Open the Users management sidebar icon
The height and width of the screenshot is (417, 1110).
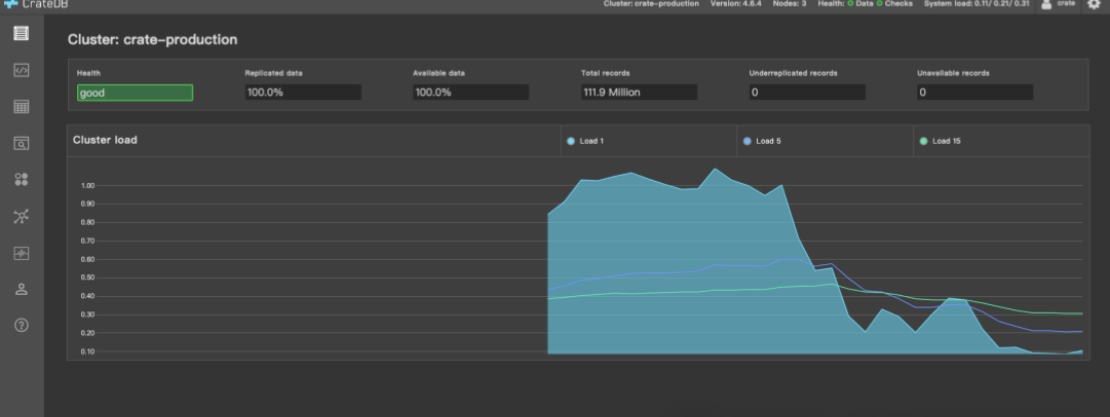[x=21, y=289]
